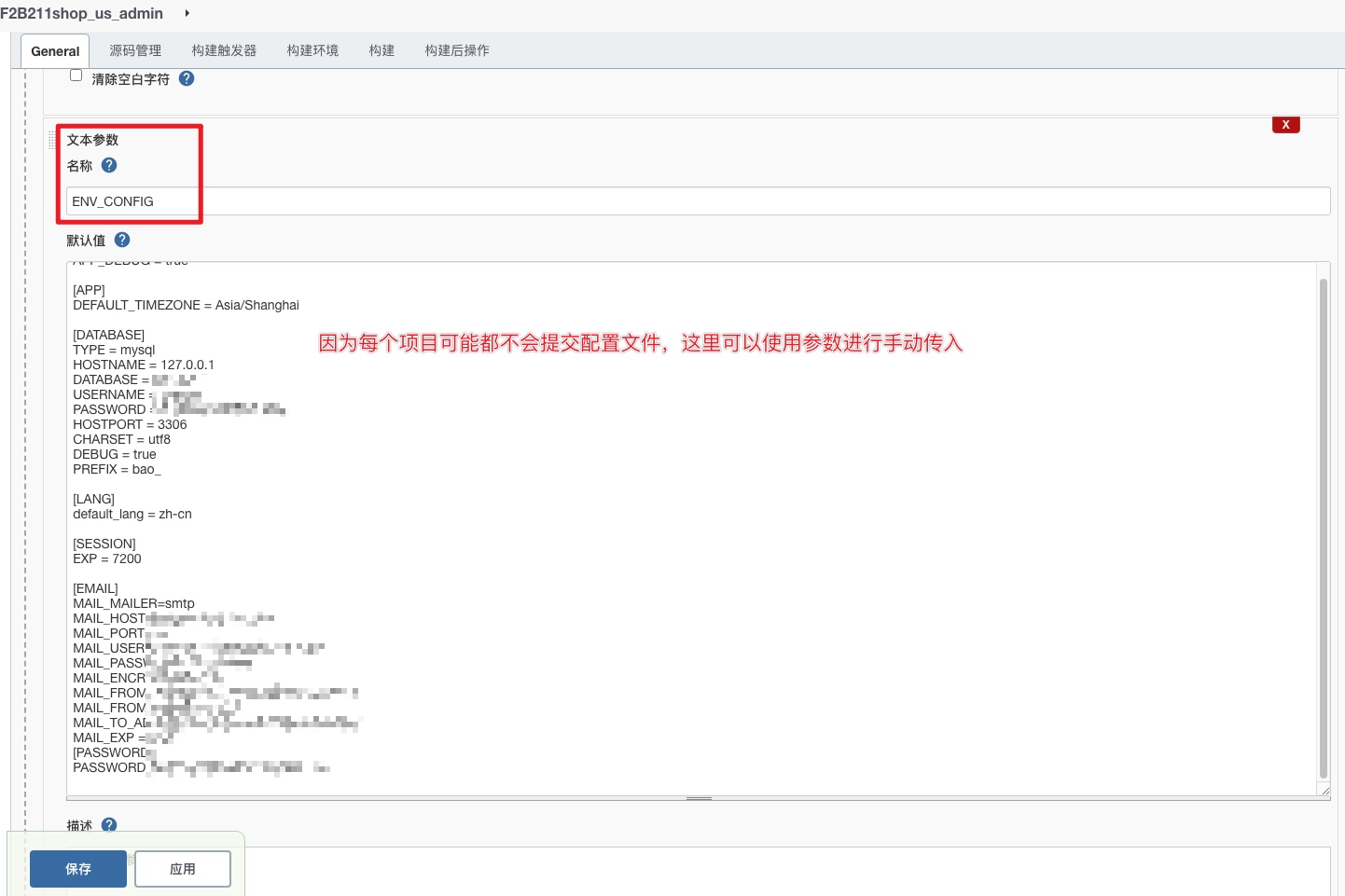Viewport: 1345px width, 896px height.
Task: Open help icon next to 名称
Action: (x=109, y=165)
